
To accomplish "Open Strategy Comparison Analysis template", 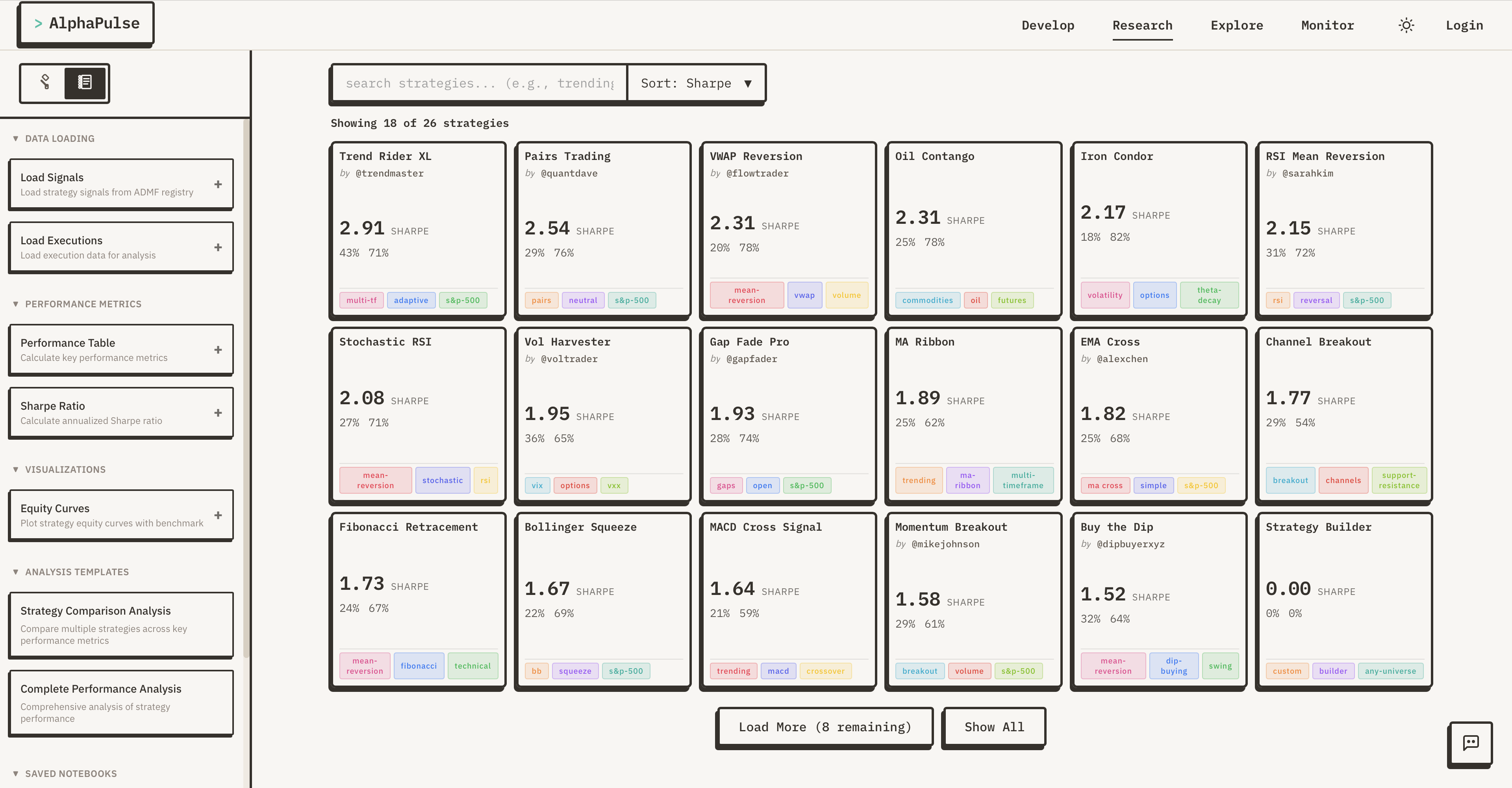I will point(121,625).
